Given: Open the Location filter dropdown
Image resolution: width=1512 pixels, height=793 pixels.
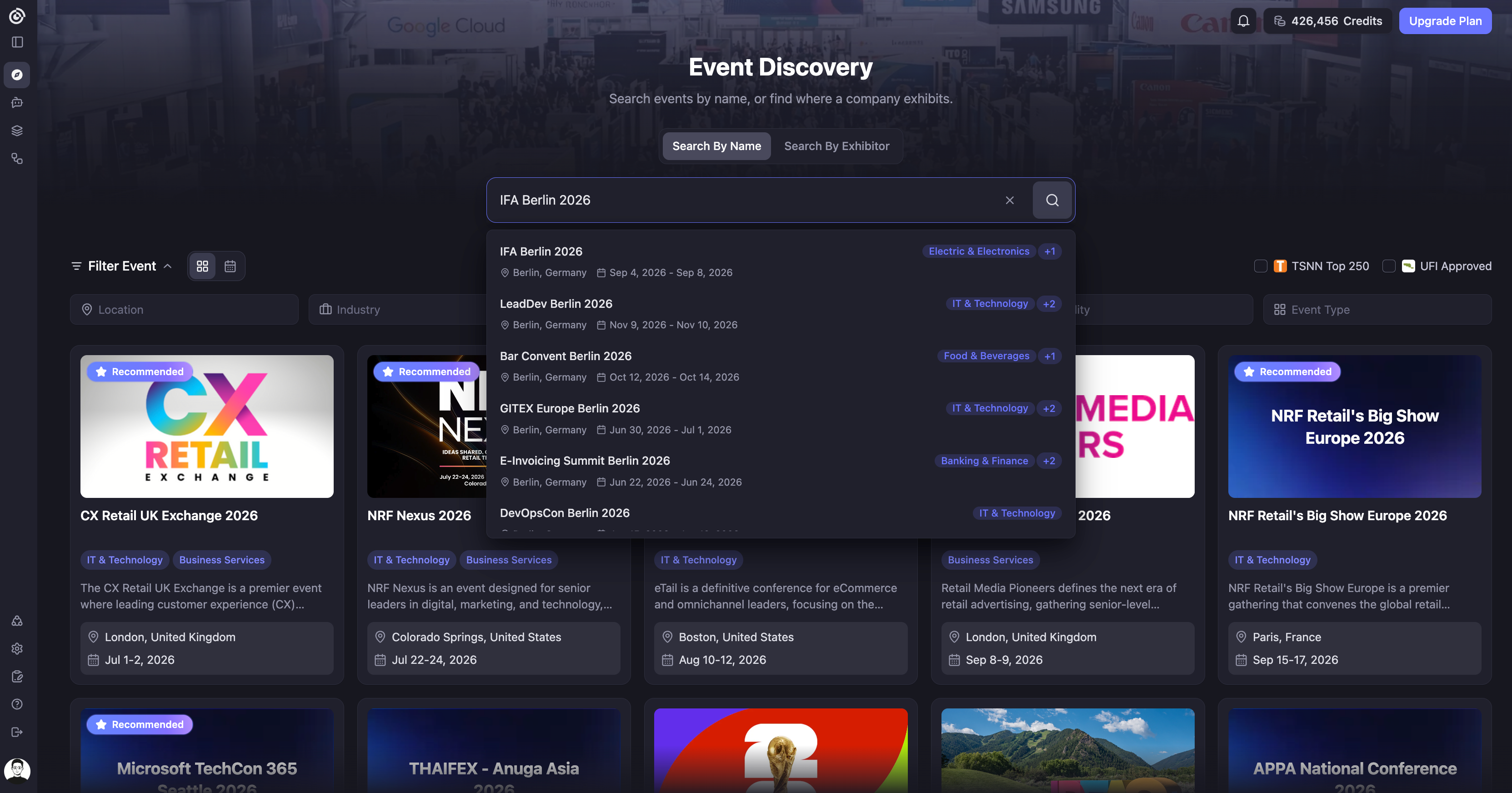Looking at the screenshot, I should [x=184, y=309].
